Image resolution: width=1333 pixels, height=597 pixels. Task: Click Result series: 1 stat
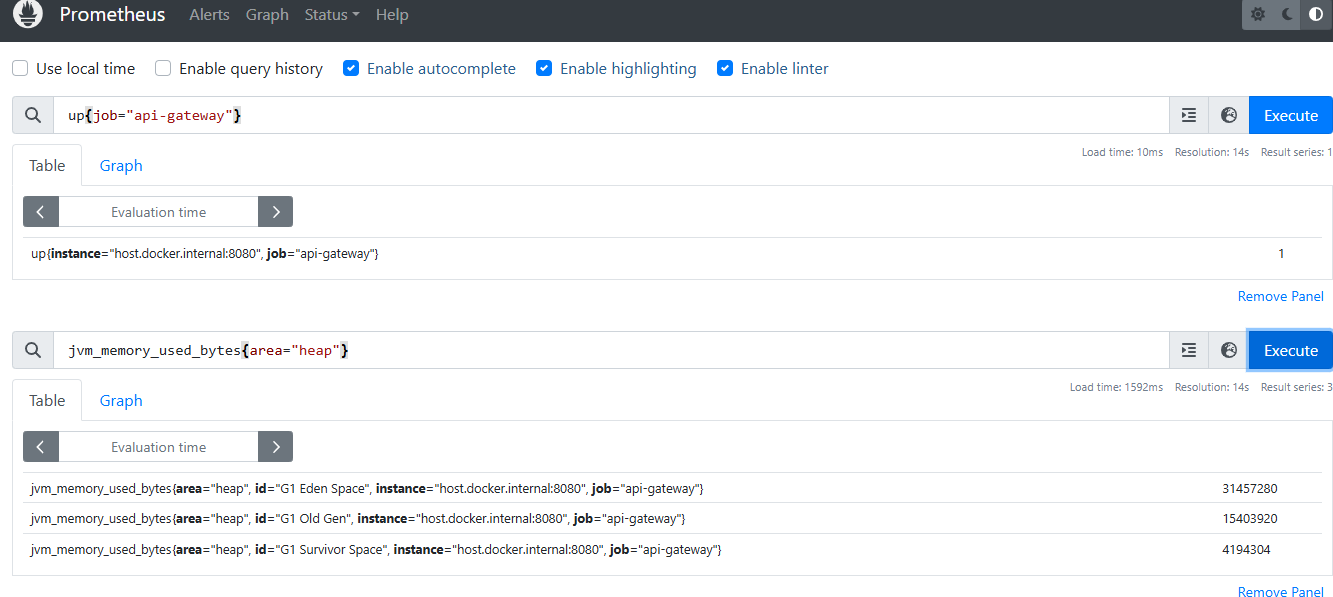tap(1296, 152)
